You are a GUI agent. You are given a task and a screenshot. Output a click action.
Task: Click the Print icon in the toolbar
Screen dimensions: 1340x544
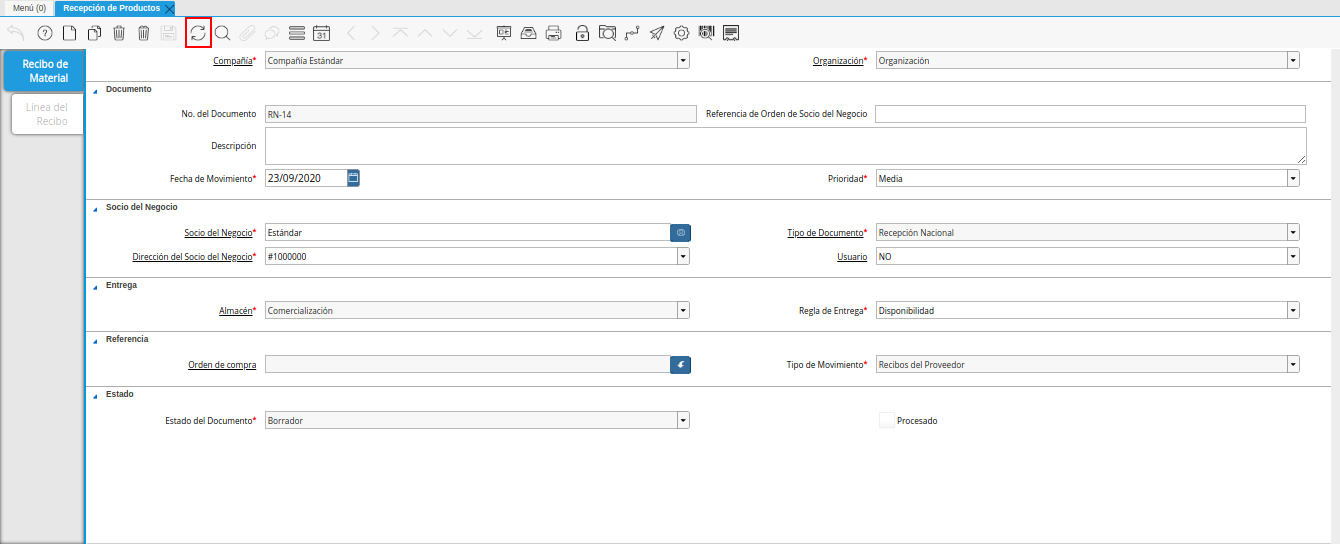coord(554,33)
